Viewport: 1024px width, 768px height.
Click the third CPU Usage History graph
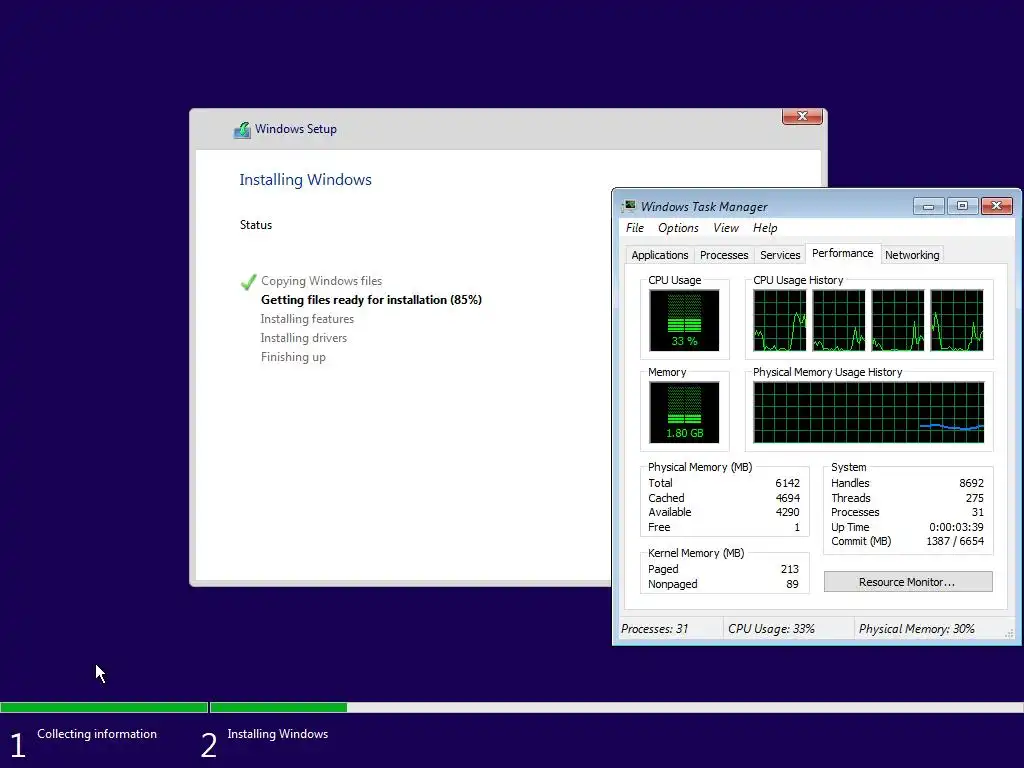(x=898, y=321)
